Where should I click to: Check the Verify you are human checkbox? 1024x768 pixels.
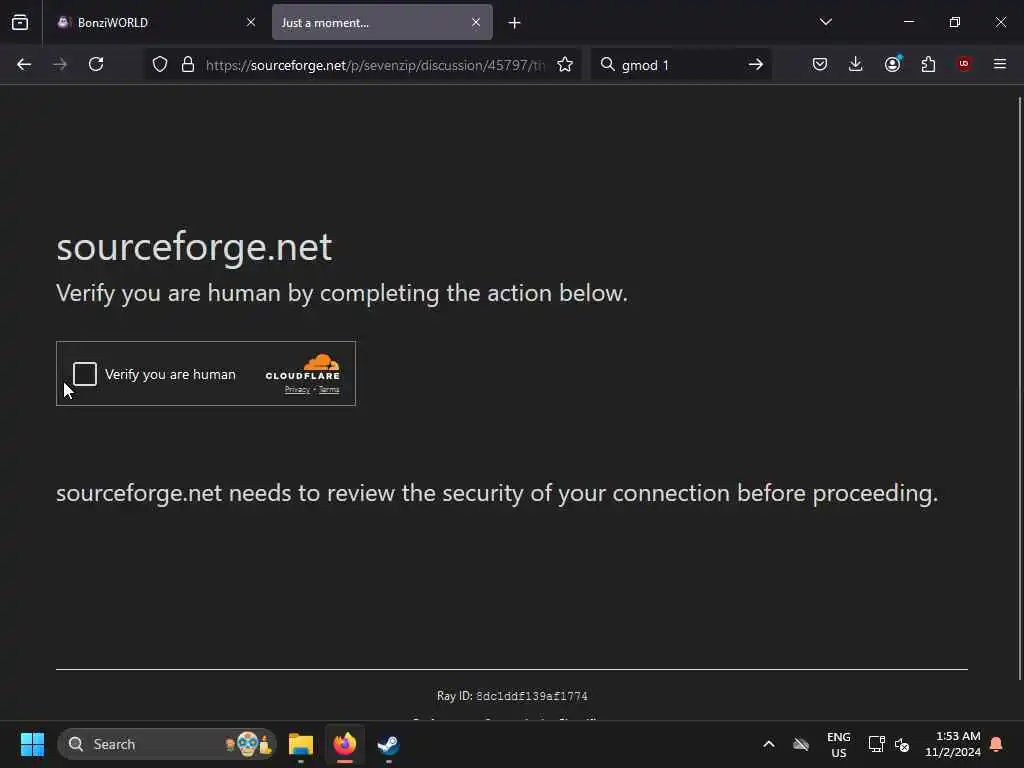click(x=85, y=374)
